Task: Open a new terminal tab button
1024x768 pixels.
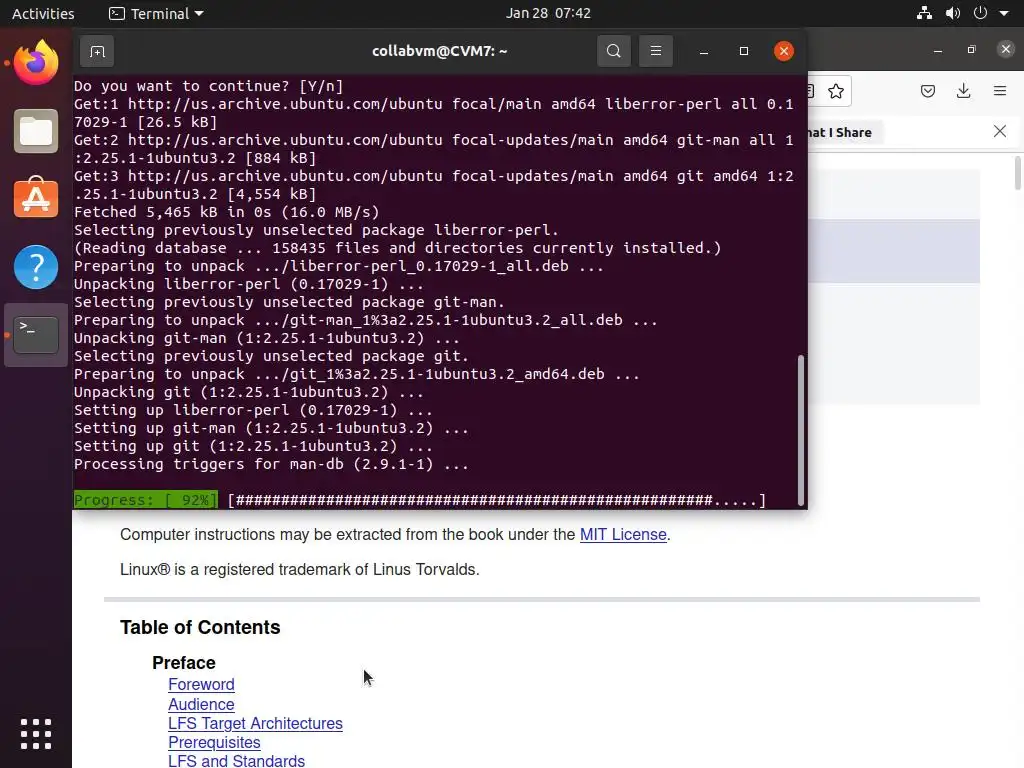Action: (97, 51)
